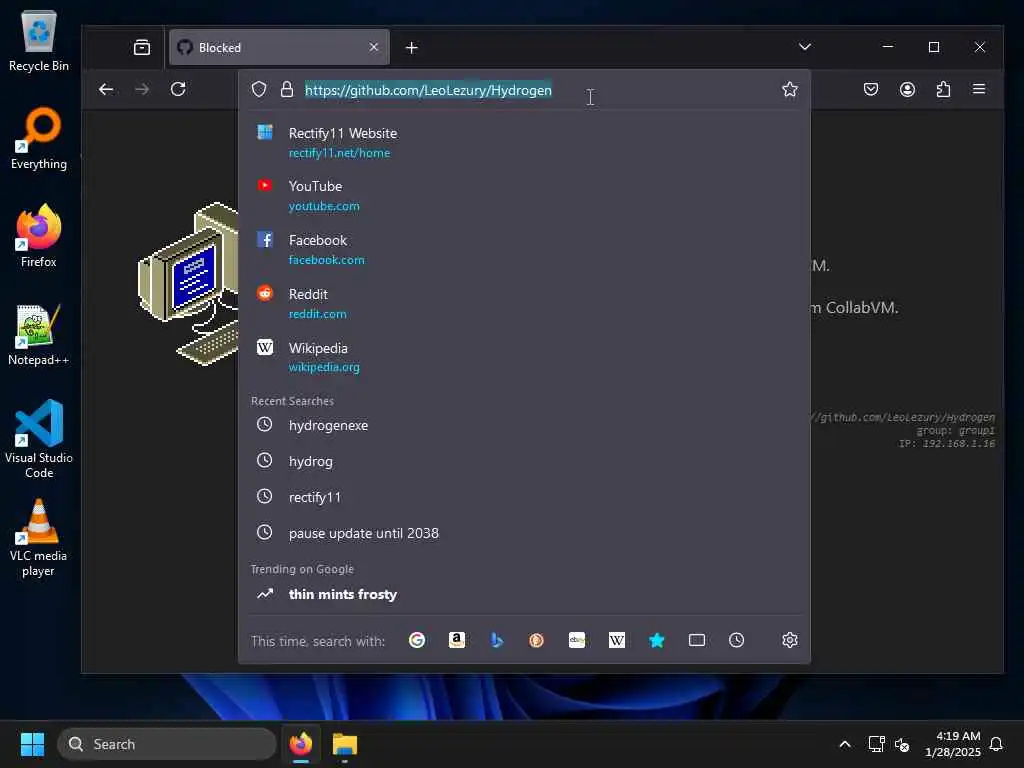Viewport: 1024px width, 768px height.
Task: Open notifications bell icon
Action: pyautogui.click(x=996, y=744)
